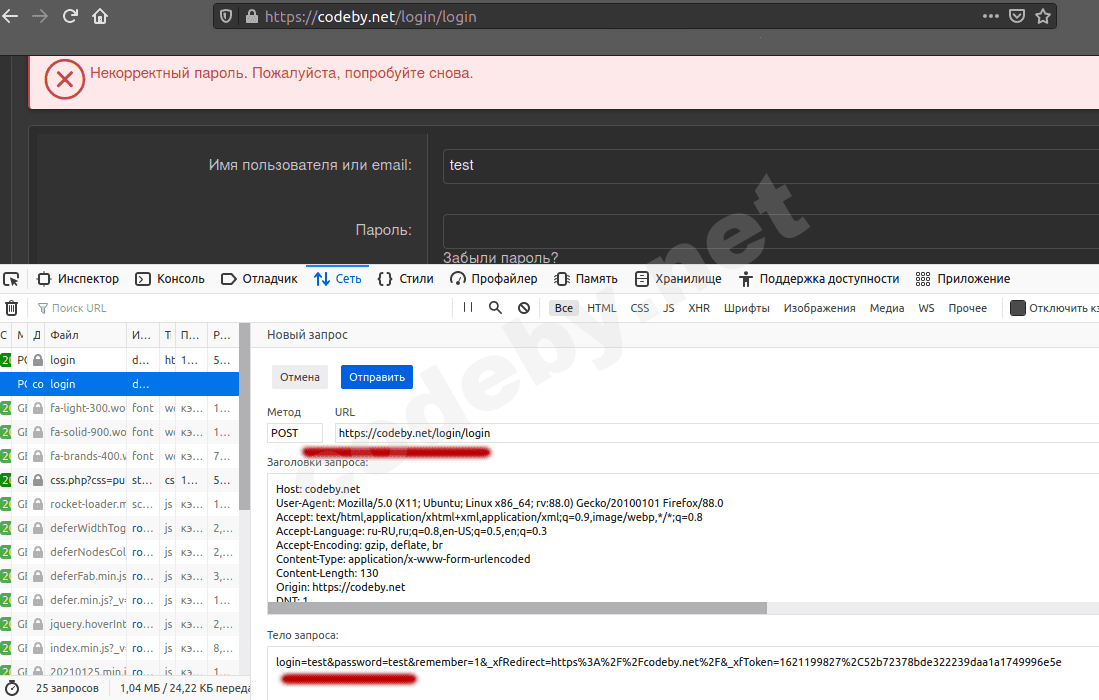
Task: Send the request with Отправить
Action: pos(377,377)
